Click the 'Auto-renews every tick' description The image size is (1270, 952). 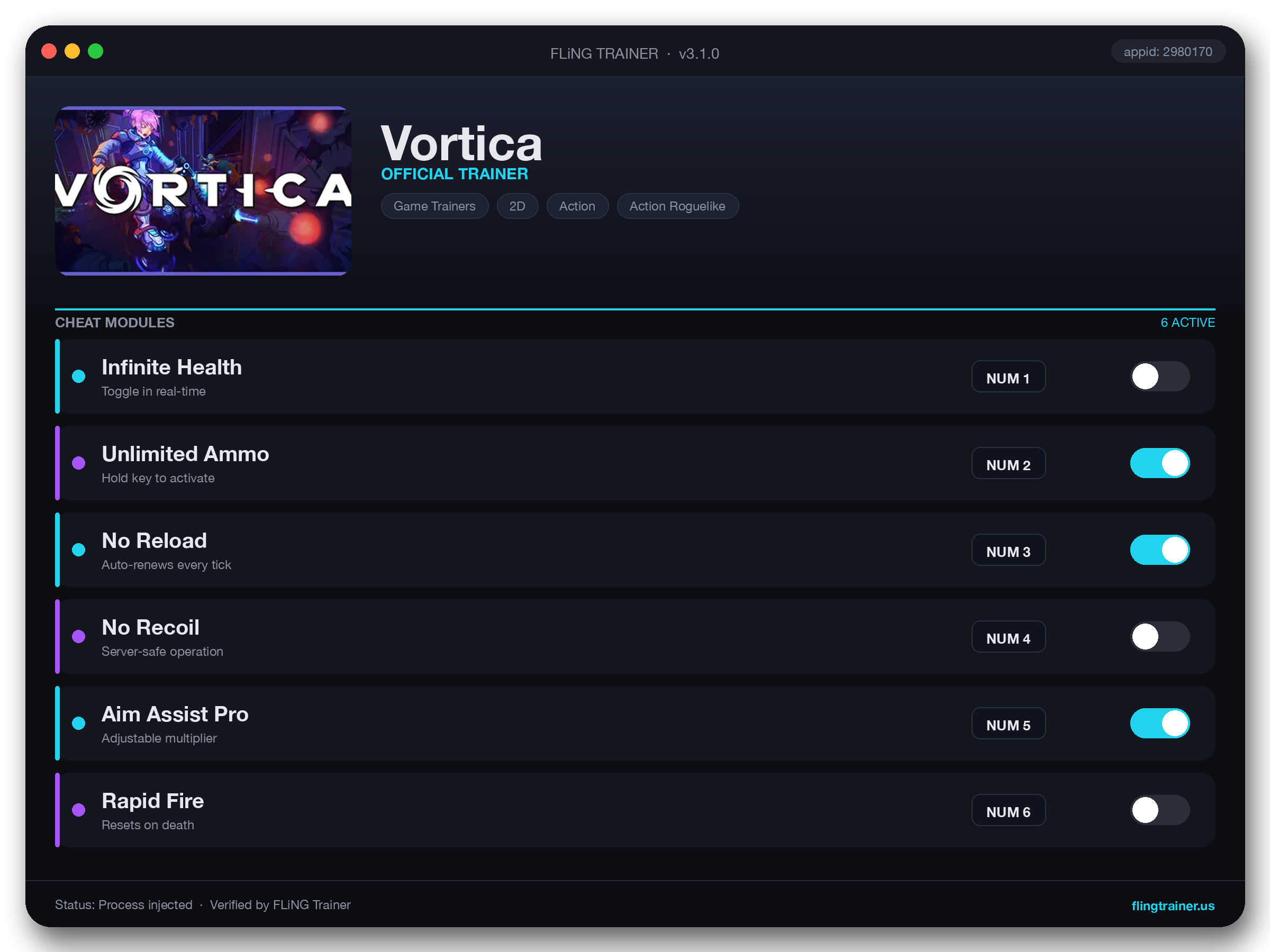tap(167, 565)
